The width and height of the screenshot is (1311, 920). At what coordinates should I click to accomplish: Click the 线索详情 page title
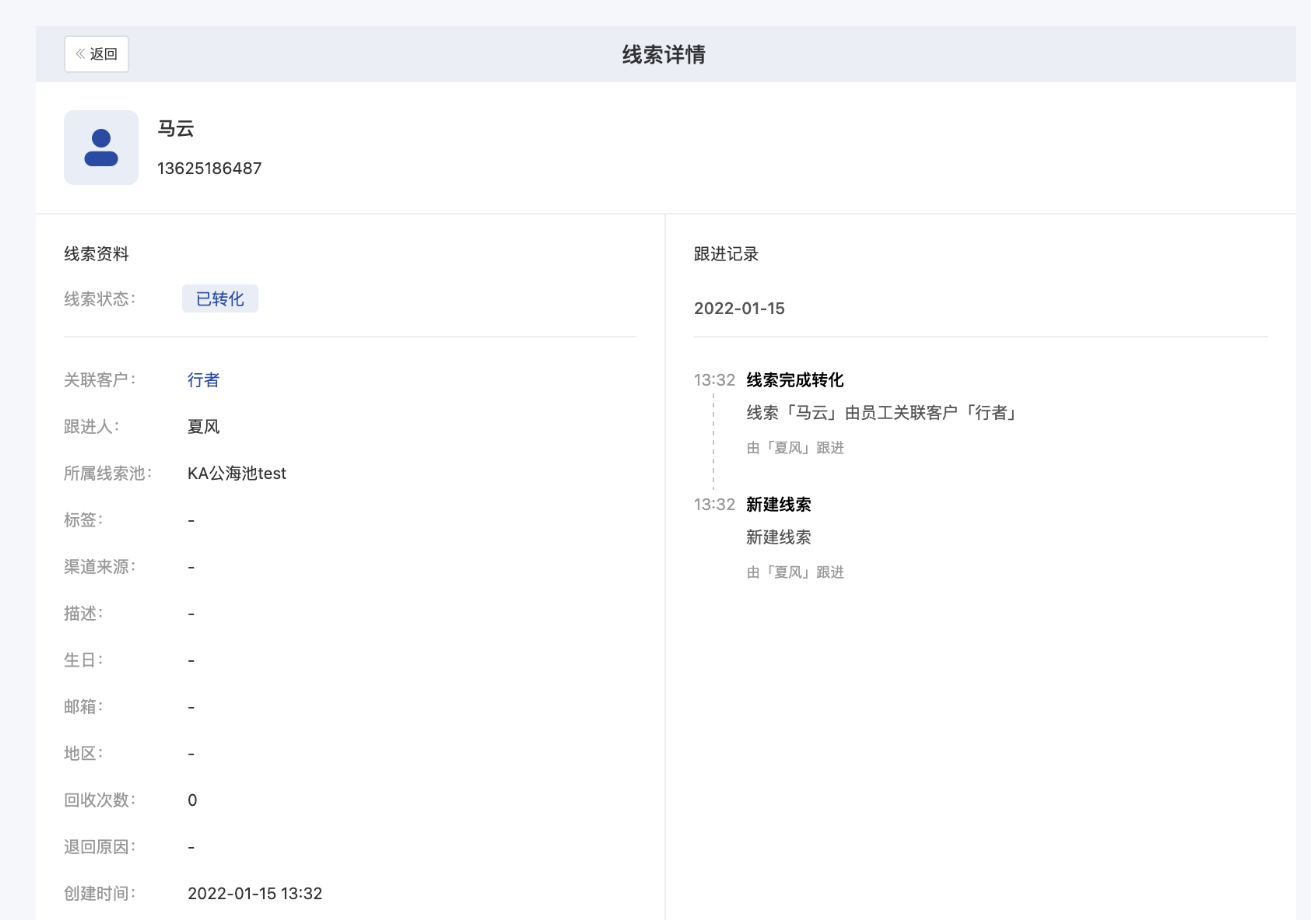664,55
